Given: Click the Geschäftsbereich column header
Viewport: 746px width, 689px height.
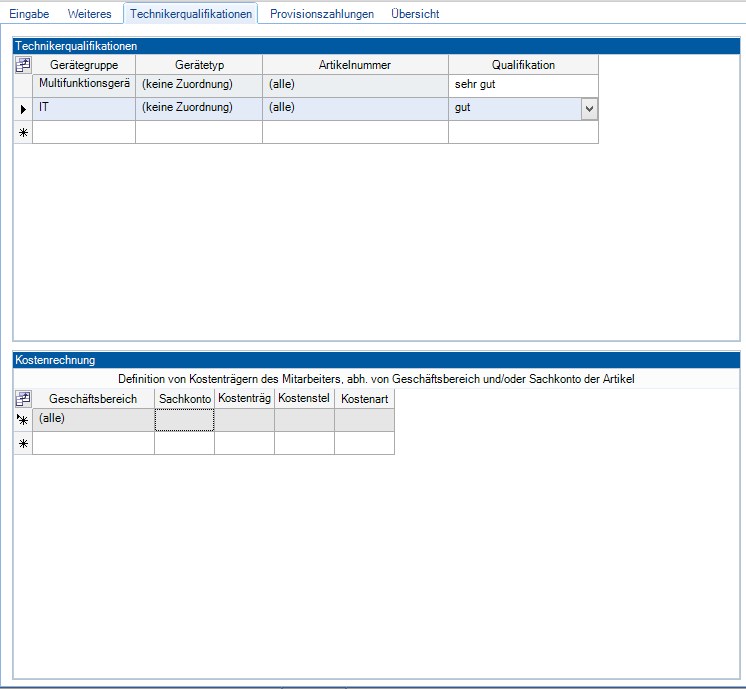Looking at the screenshot, I should click(93, 399).
